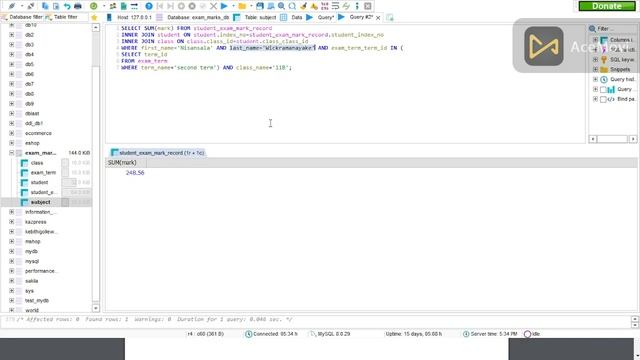
Task: Click the SUM(mark) column header
Action: click(x=126, y=162)
